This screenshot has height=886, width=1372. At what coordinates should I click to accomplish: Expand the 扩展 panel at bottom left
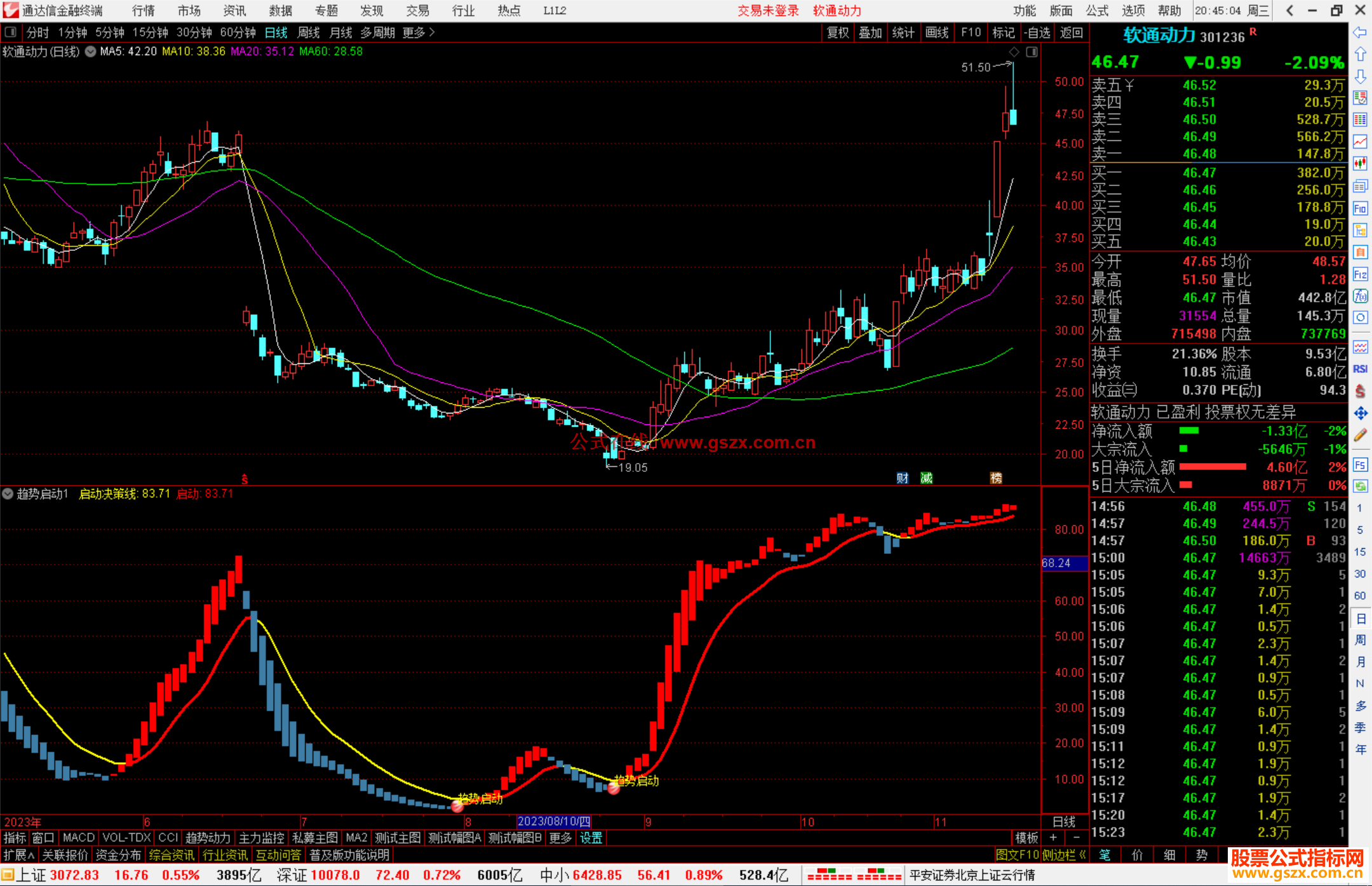pyautogui.click(x=19, y=855)
